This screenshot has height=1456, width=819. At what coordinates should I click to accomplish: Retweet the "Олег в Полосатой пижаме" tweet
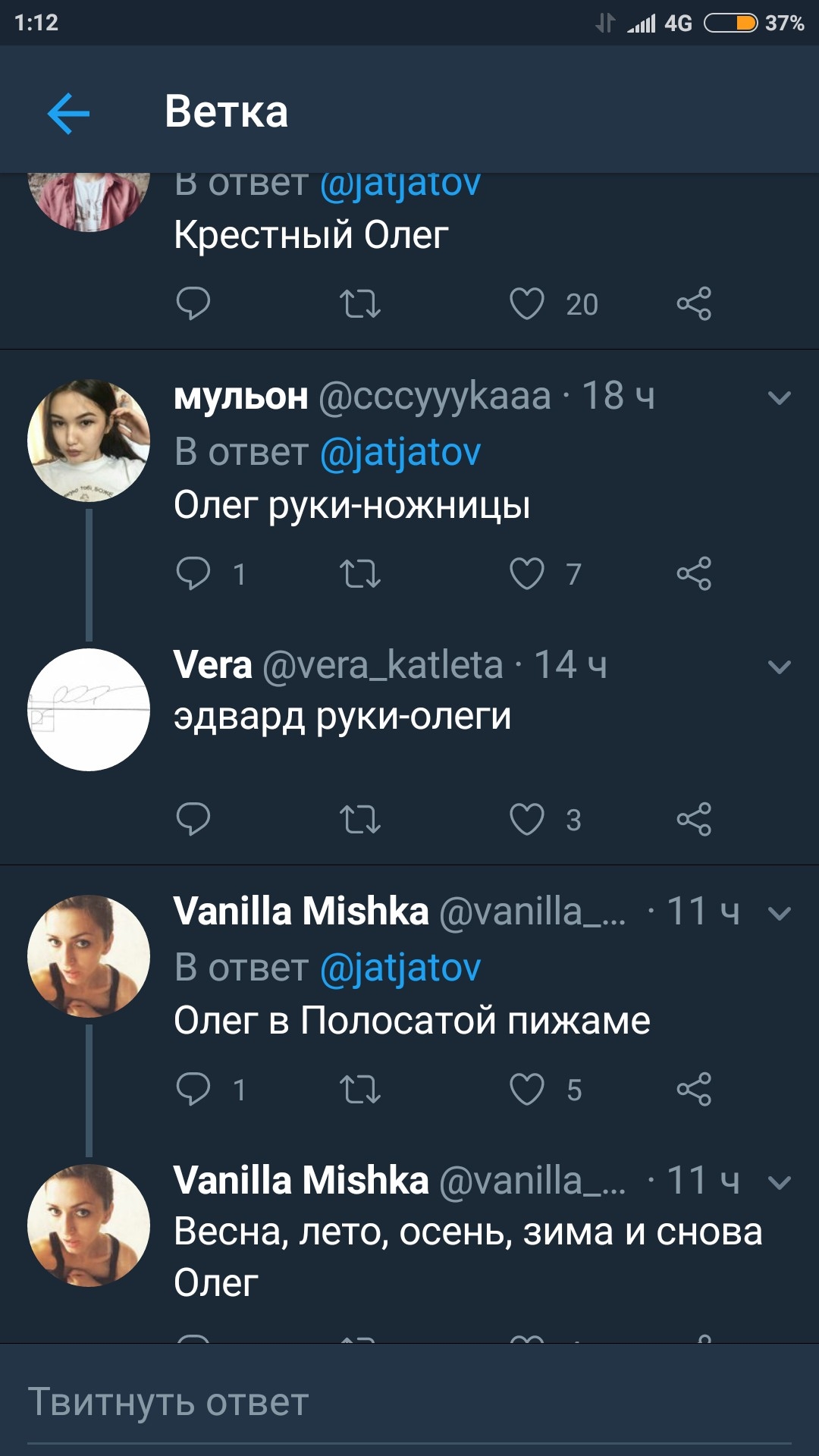coord(359,1090)
